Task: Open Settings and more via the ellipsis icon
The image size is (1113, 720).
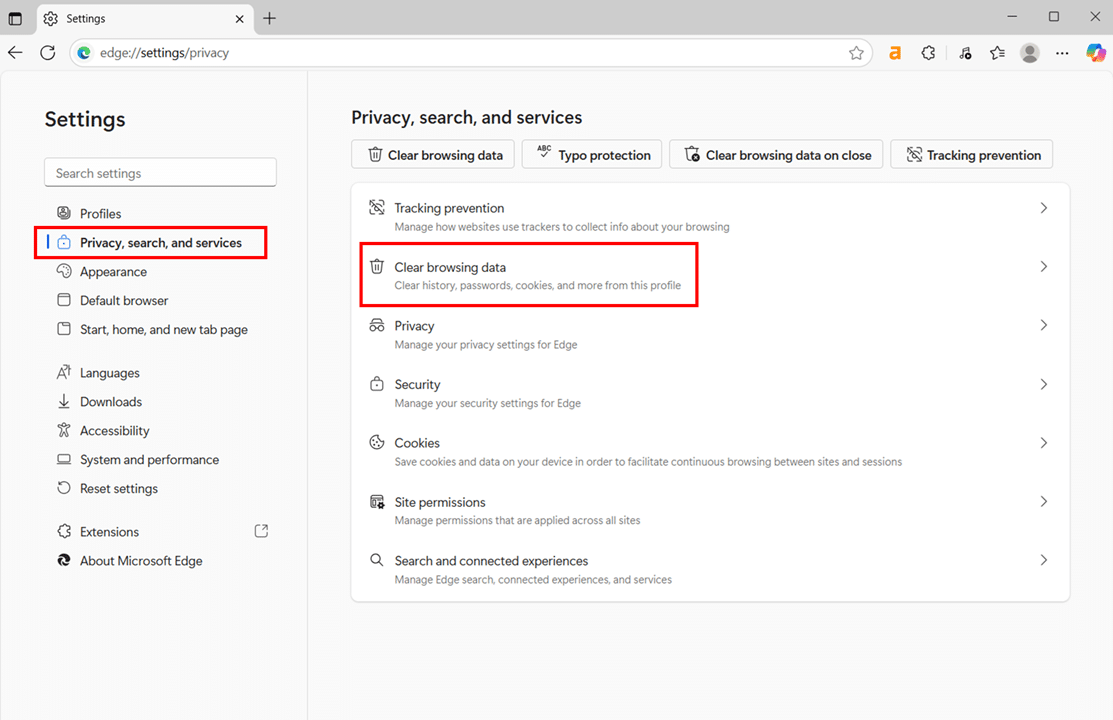Action: 1062,52
